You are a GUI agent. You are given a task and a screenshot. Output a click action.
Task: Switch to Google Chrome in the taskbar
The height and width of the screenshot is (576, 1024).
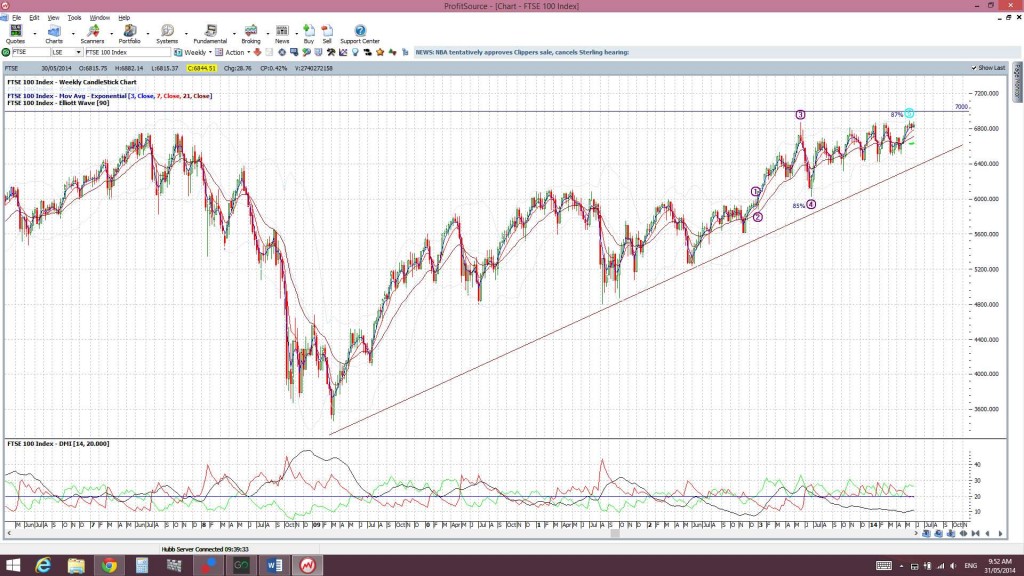(109, 566)
